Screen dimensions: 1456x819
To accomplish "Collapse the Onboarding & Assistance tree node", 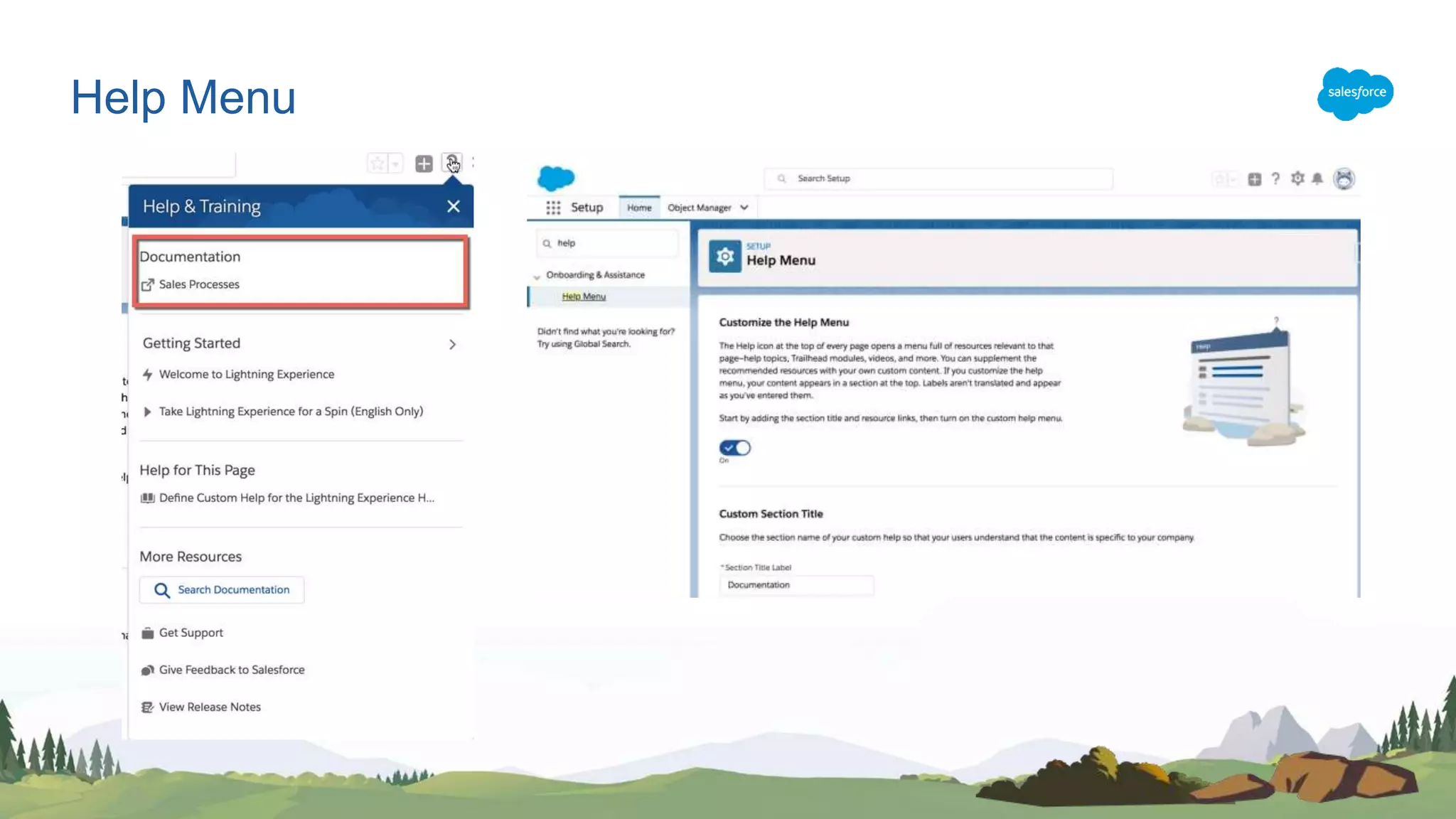I will [537, 276].
